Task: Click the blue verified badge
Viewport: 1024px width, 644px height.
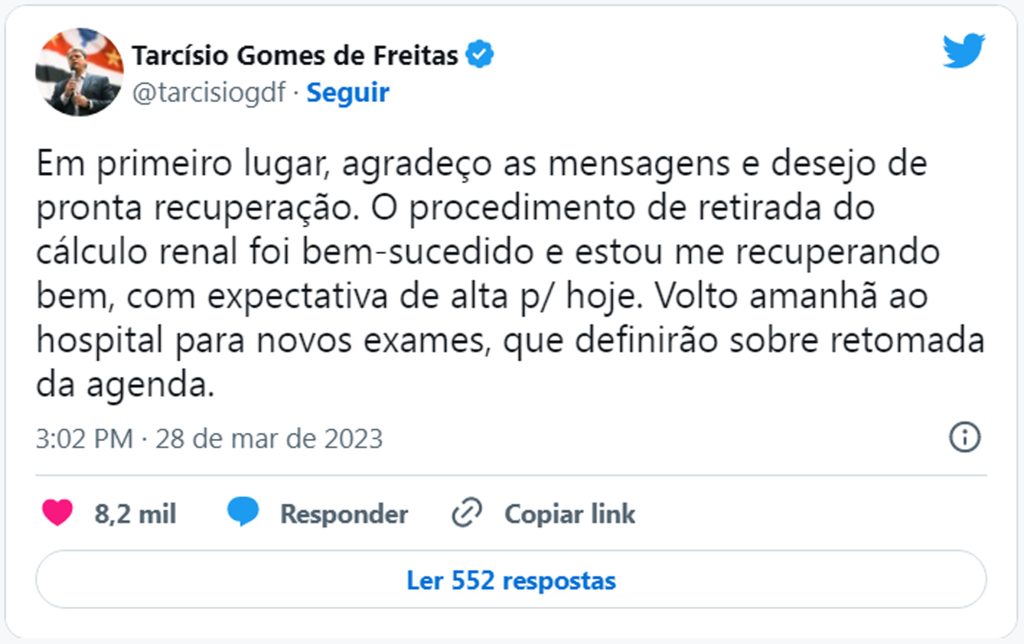Action: click(480, 54)
